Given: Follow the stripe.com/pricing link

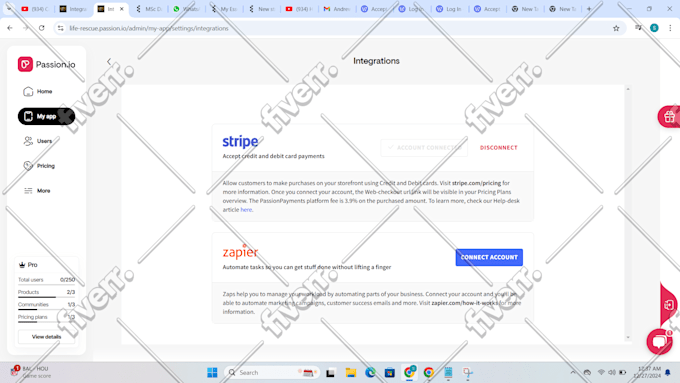Looking at the screenshot, I should 476,183.
